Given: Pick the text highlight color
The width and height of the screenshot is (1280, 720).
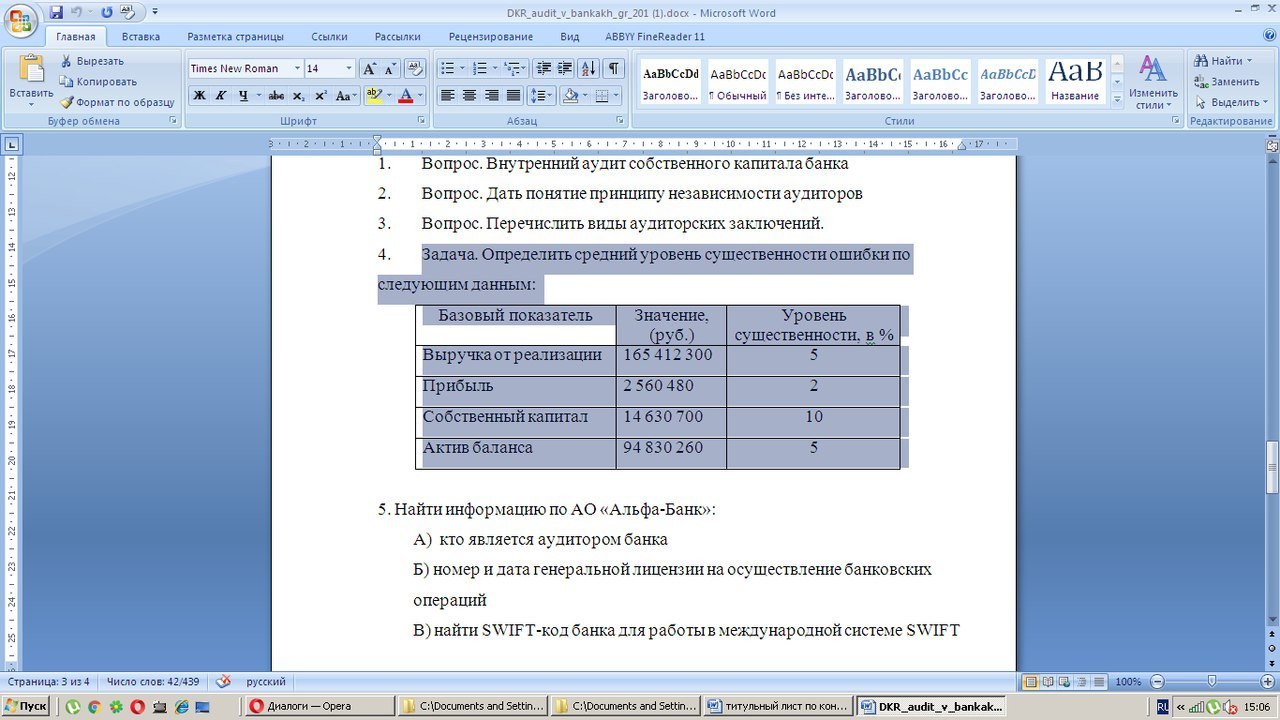Looking at the screenshot, I should (x=374, y=96).
